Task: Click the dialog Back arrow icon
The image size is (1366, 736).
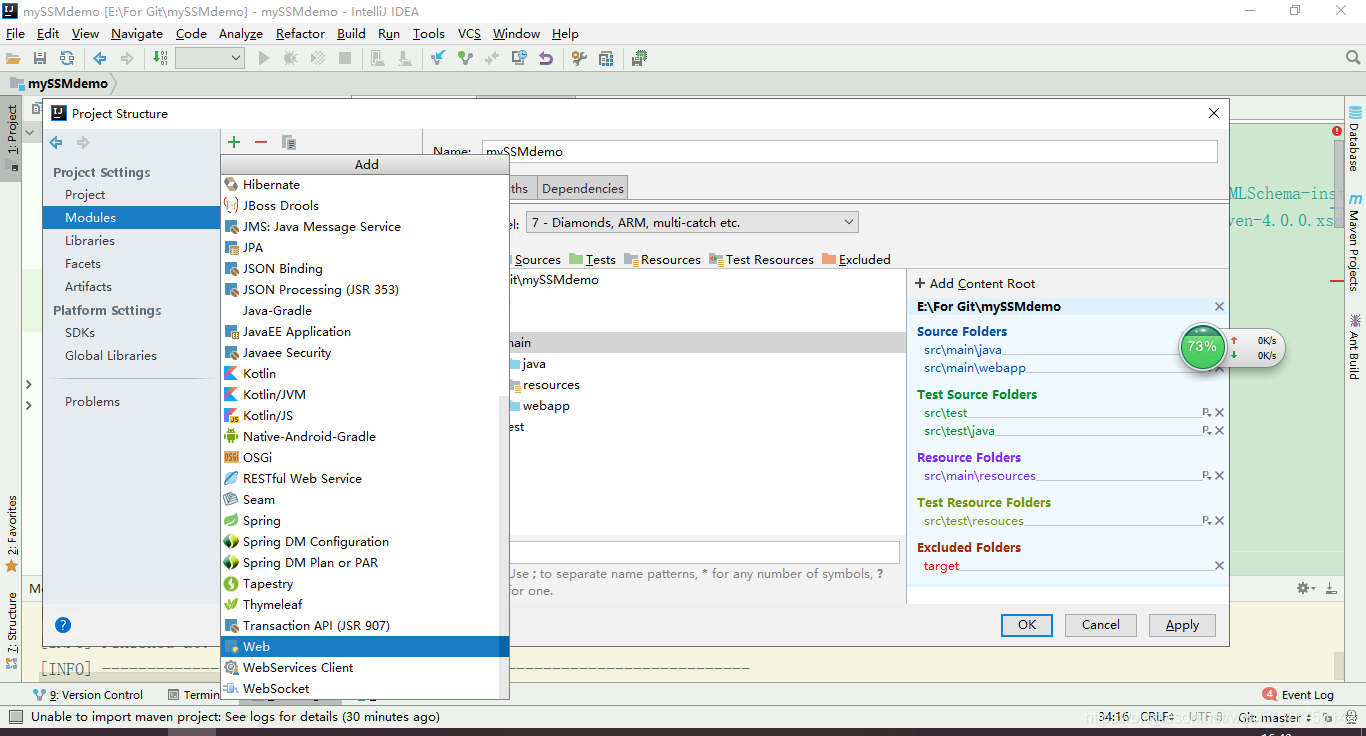Action: 56,143
